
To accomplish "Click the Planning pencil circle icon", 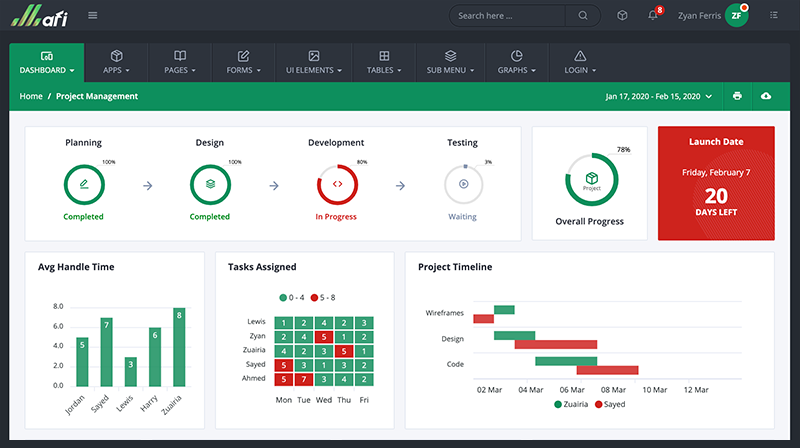I will point(84,184).
